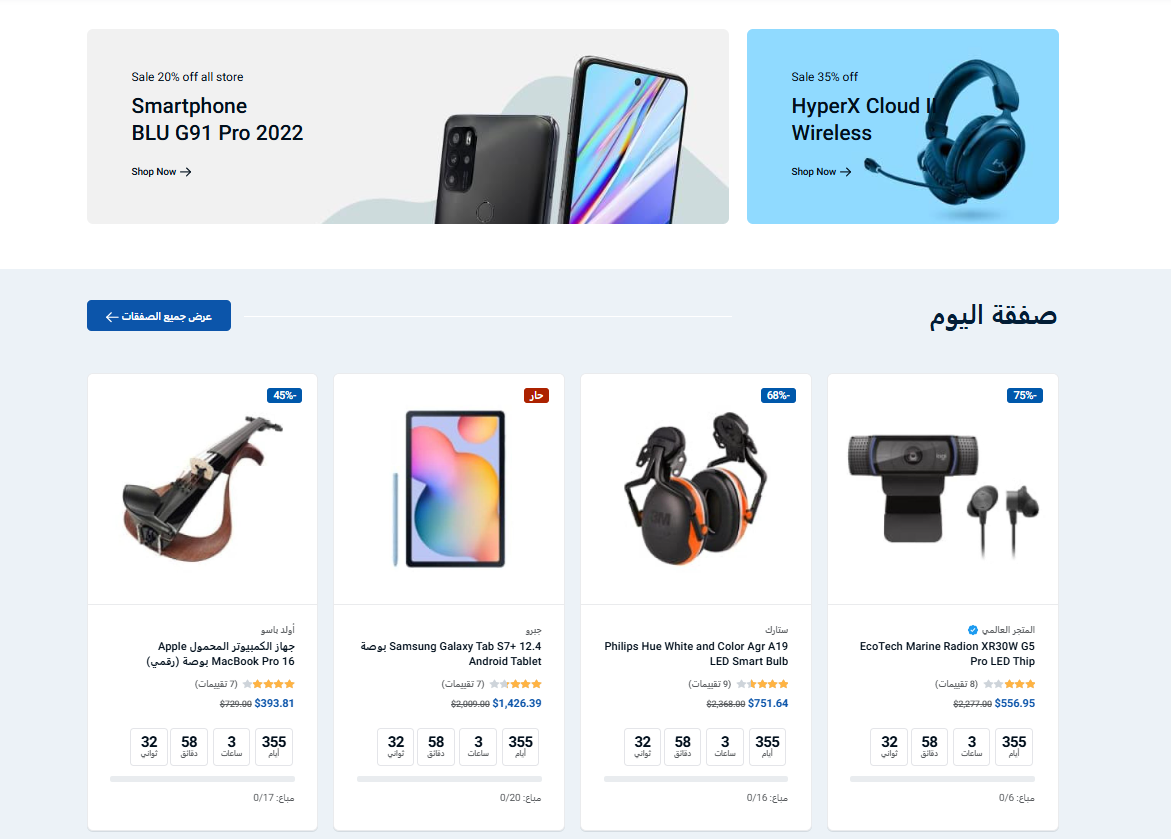1171x839 pixels.
Task: Open the electric violin product image
Action: click(202, 489)
